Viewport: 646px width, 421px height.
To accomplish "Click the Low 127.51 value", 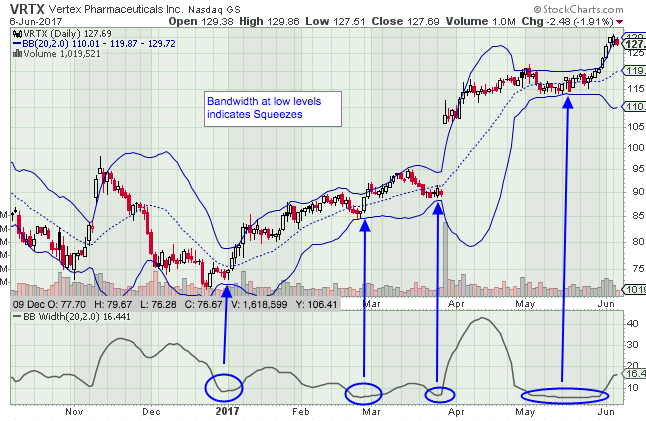I will [x=335, y=21].
